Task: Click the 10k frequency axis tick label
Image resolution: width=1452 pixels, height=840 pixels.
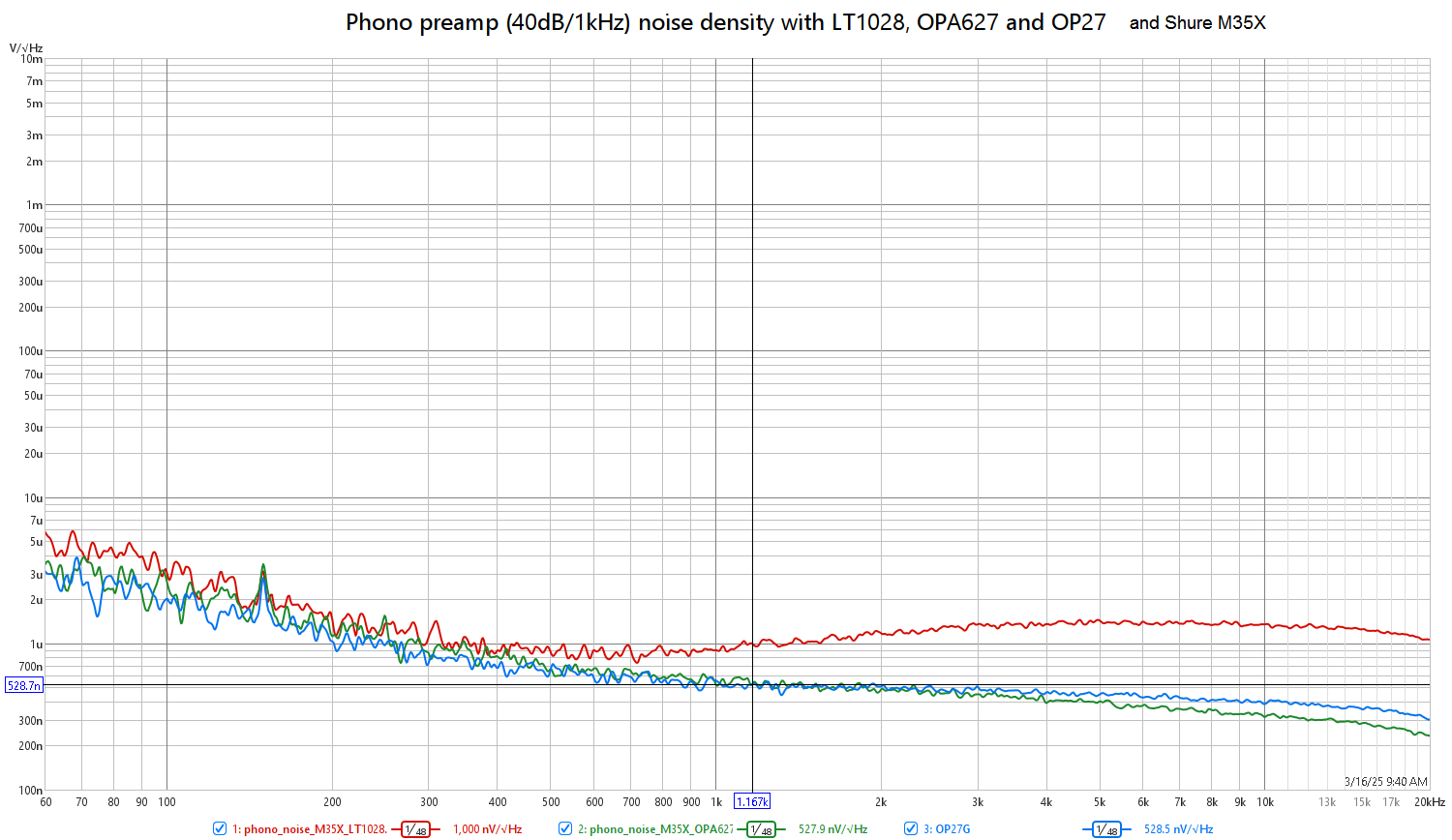Action: 1265,802
